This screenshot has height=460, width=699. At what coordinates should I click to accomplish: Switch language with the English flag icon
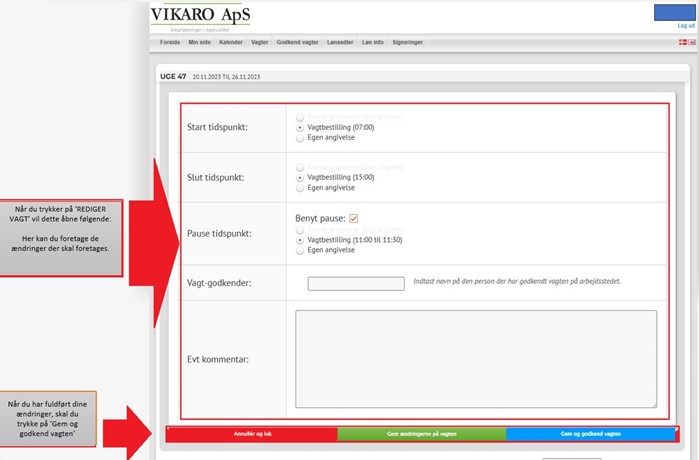pos(691,43)
